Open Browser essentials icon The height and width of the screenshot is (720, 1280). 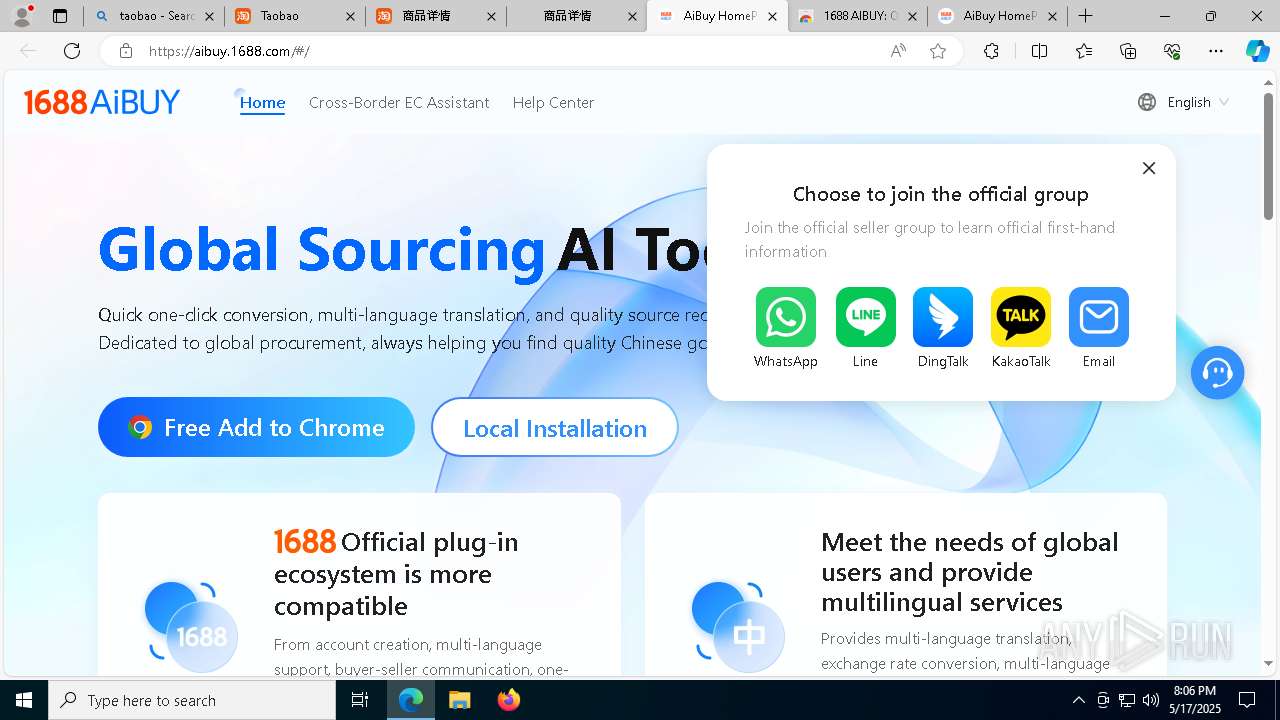1172,51
